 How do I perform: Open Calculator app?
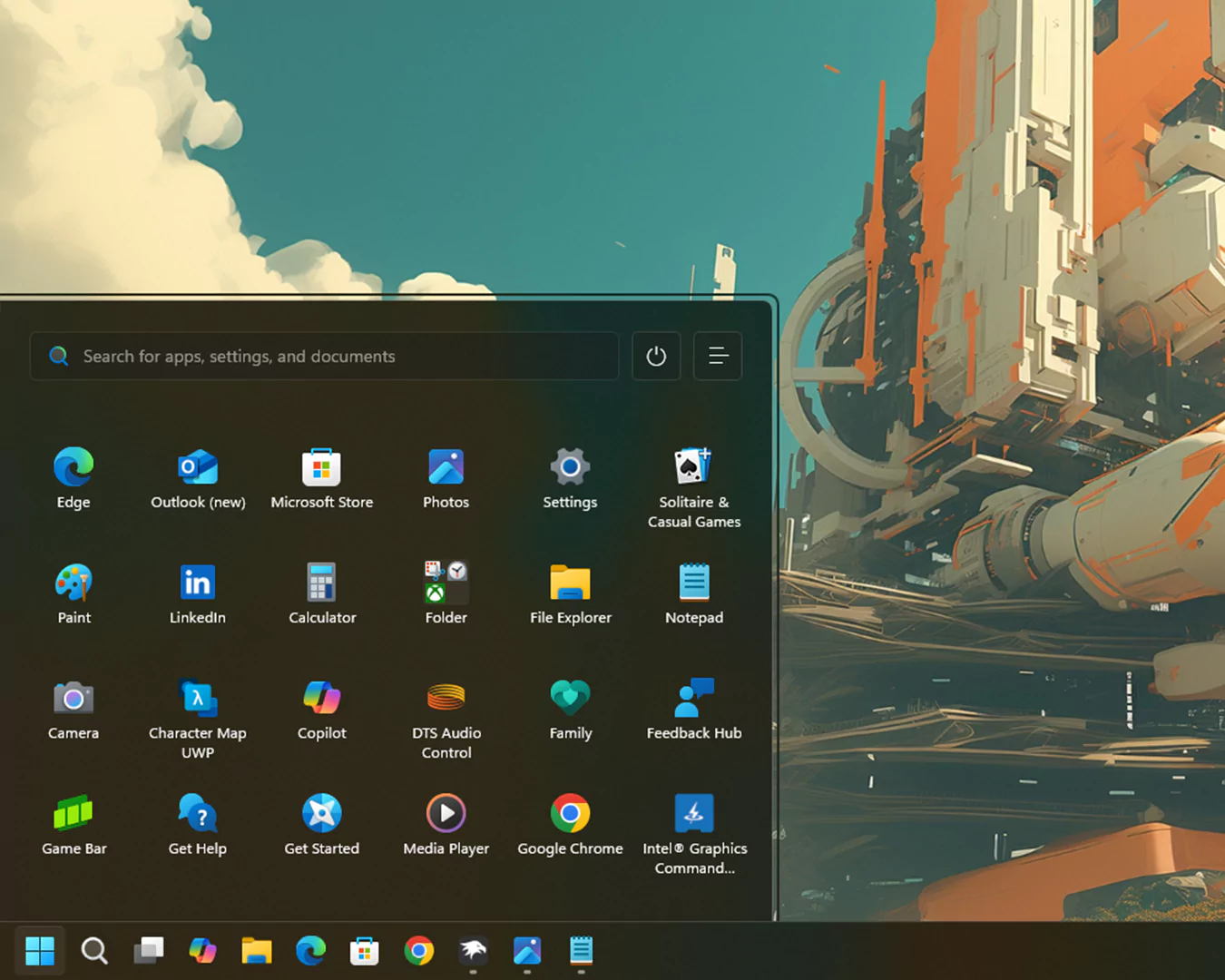tap(321, 594)
